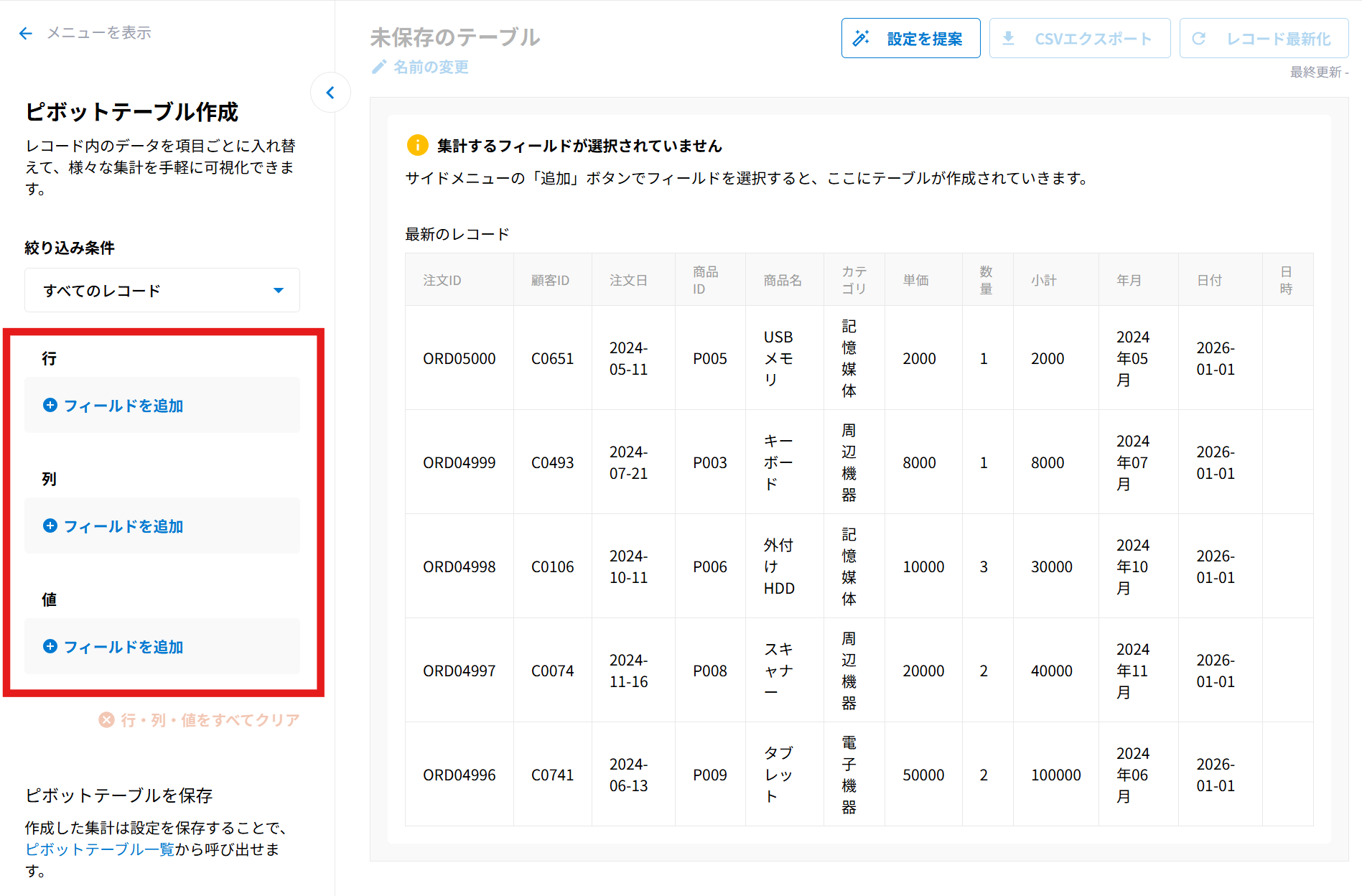1362x896 pixels.
Task: Click the plus icon under 行 section
Action: click(50, 406)
